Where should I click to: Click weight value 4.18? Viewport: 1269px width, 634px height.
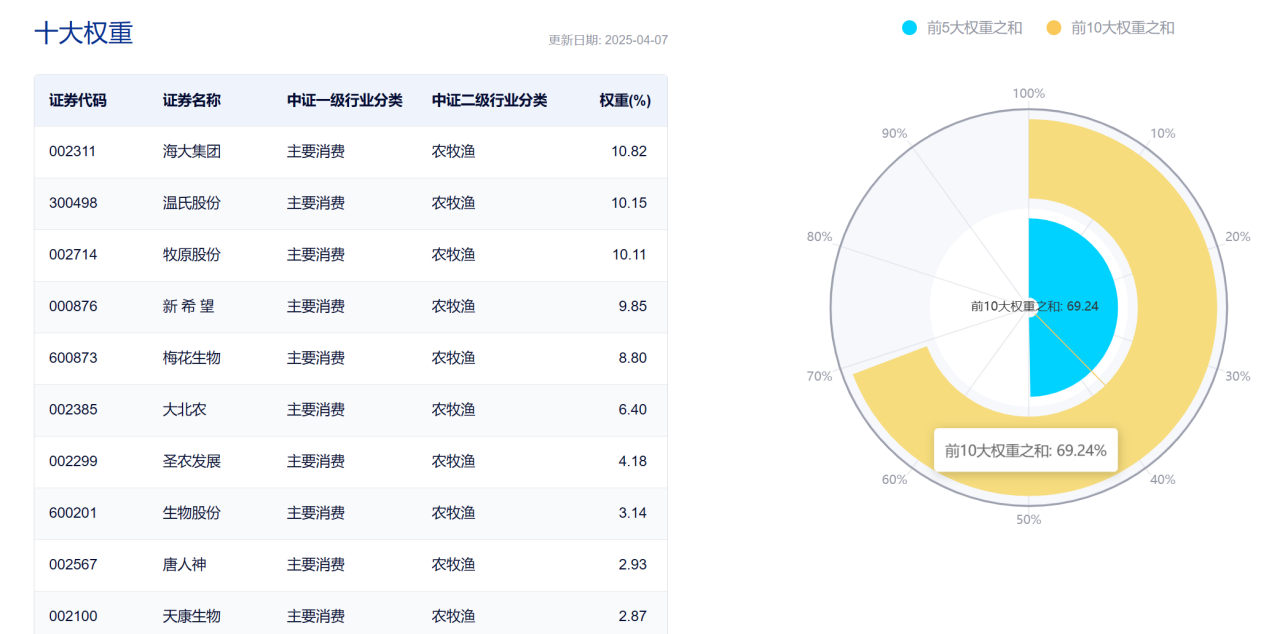pyautogui.click(x=633, y=461)
